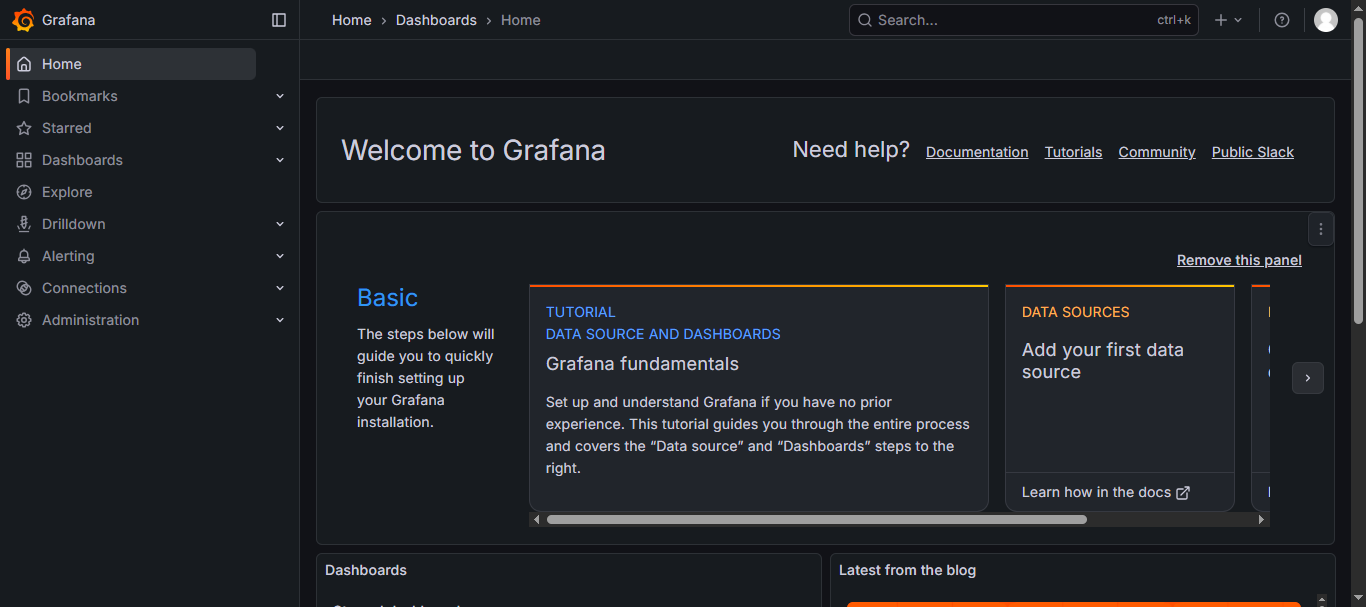Click the Basic heading text
Screen dimensions: 1366x607
pos(387,298)
